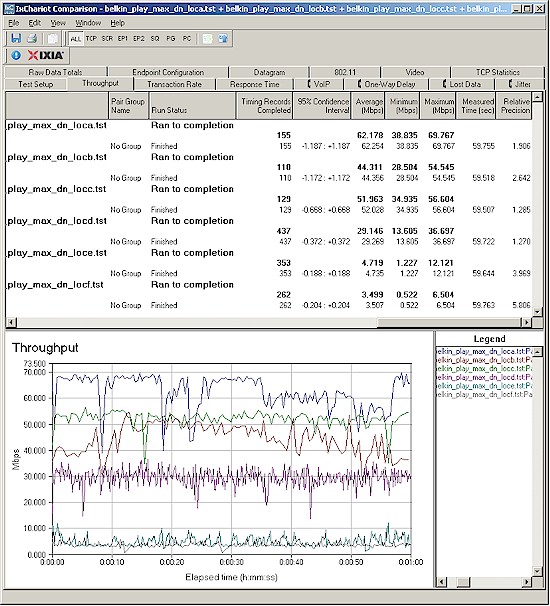Open the Help menu
Image resolution: width=550 pixels, height=606 pixels.
click(117, 23)
